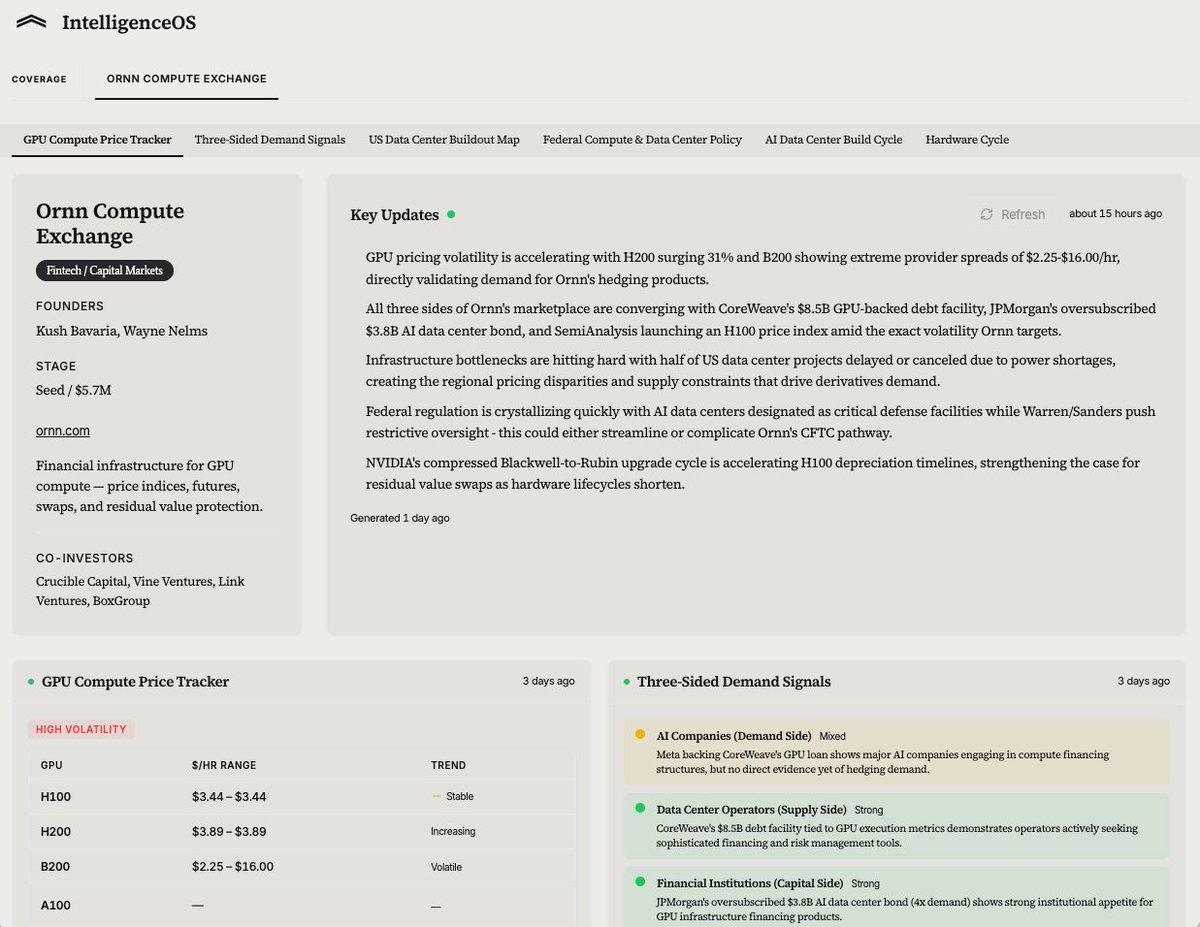Viewport: 1200px width, 927px height.
Task: Click the update about NVIDIA Blackwell-to-Rubin cycle
Action: [752, 473]
